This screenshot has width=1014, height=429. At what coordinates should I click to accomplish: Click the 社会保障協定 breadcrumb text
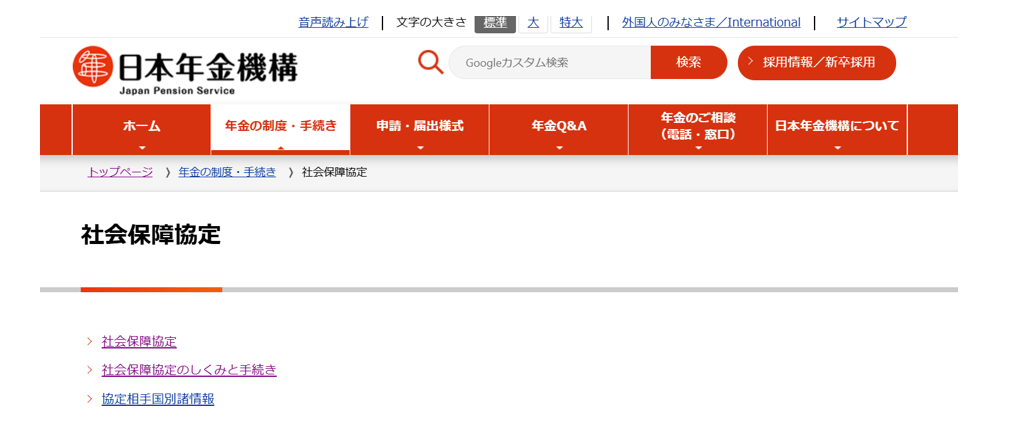pyautogui.click(x=334, y=172)
